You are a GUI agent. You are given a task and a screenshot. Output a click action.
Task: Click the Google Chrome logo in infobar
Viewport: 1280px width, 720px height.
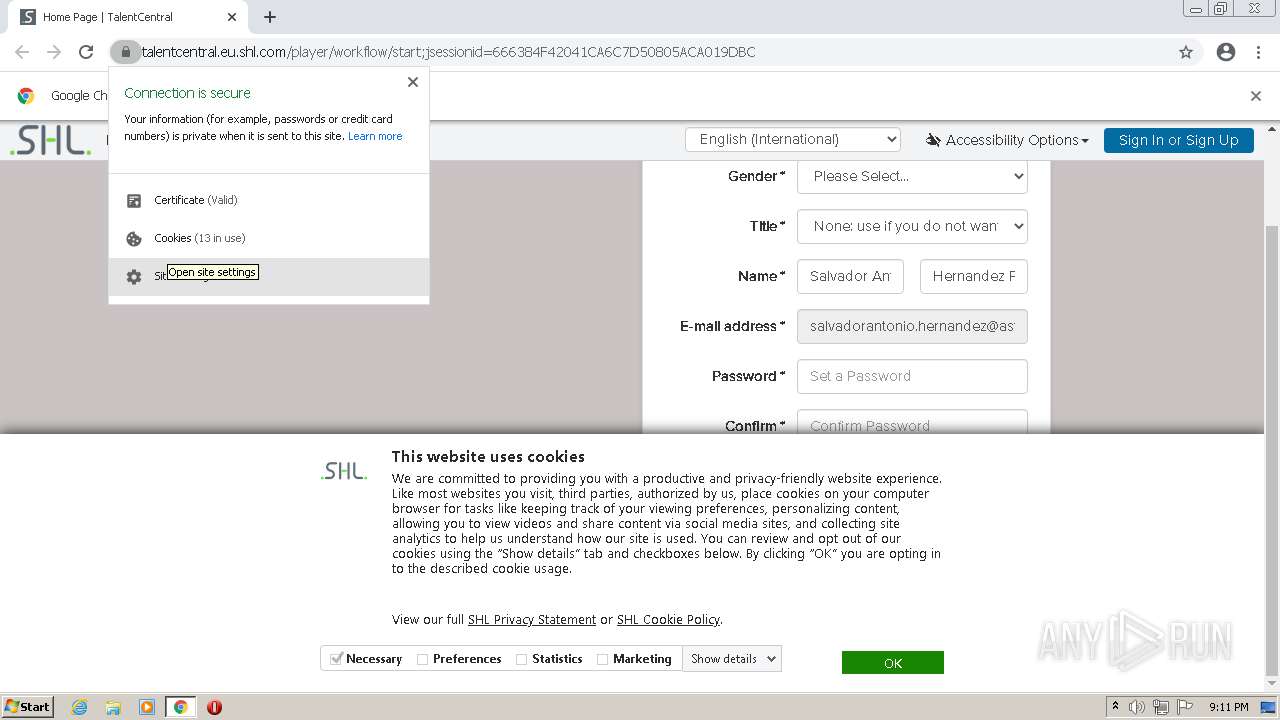point(26,96)
